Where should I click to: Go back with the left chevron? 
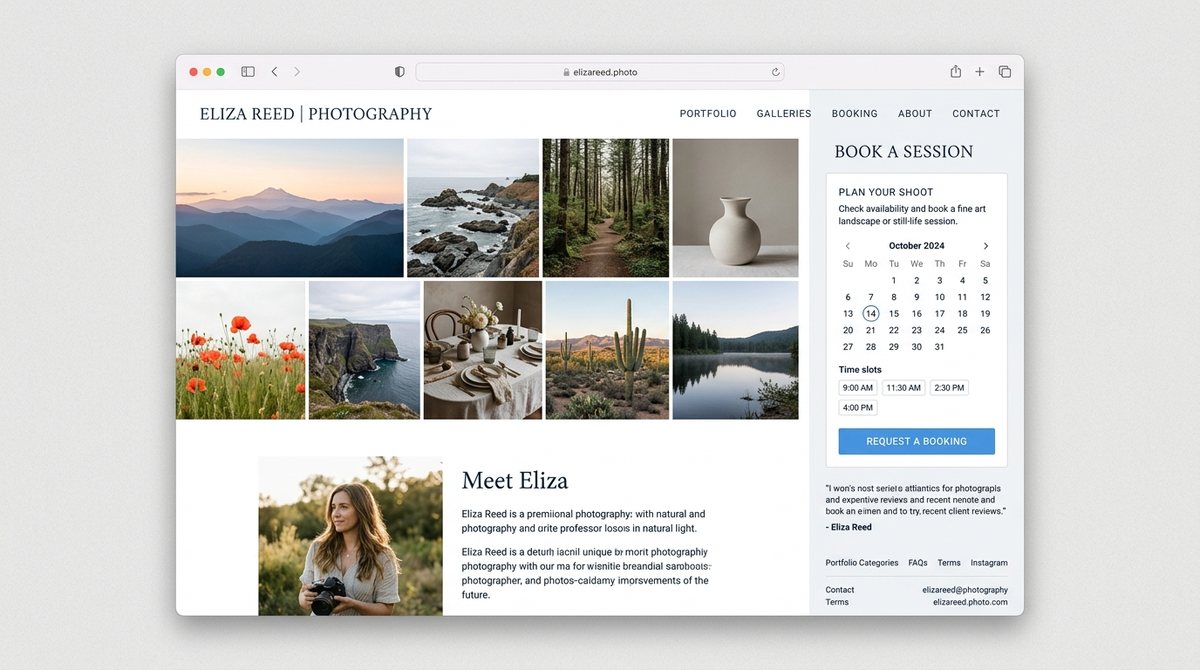274,72
